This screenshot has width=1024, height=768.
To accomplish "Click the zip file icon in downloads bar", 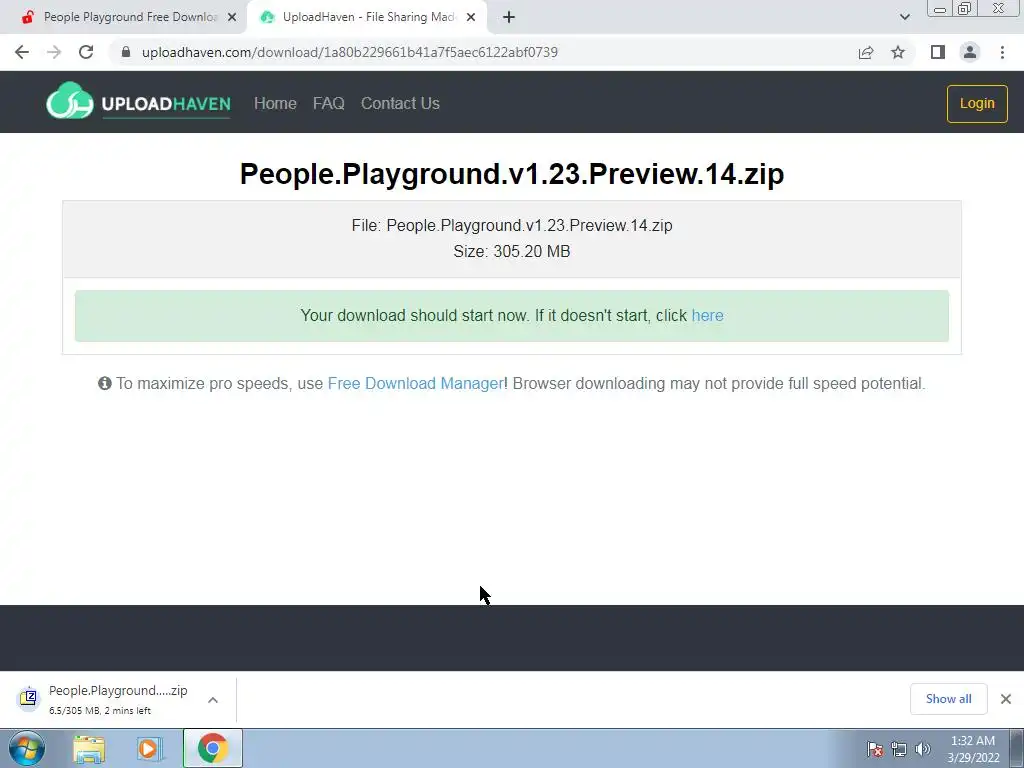I will tap(28, 698).
